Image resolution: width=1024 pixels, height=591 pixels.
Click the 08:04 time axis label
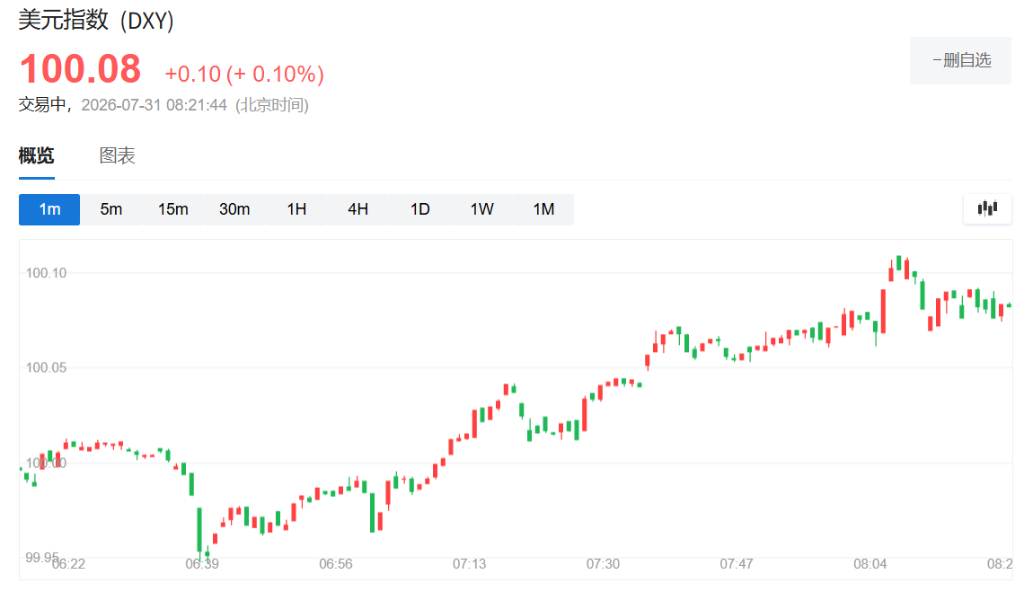coord(871,564)
